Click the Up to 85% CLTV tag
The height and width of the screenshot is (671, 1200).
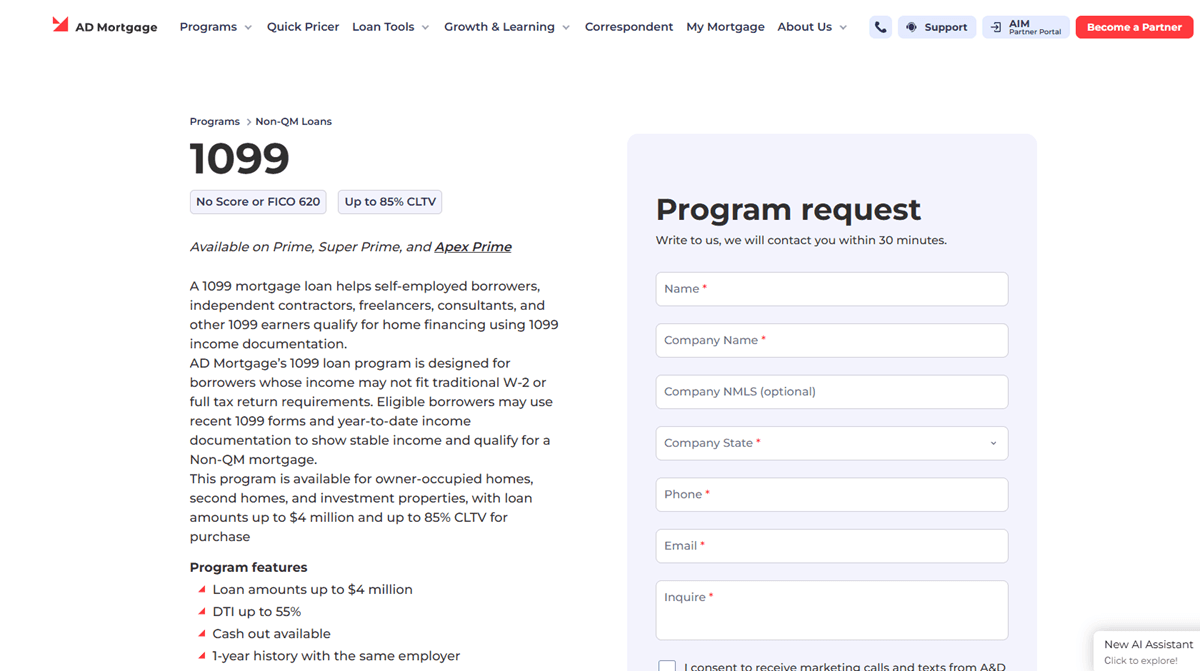click(x=390, y=202)
